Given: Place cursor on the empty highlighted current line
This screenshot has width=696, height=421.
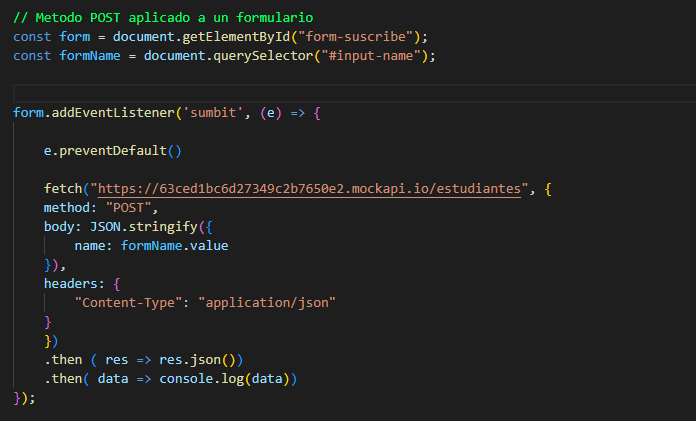Looking at the screenshot, I should point(355,94).
